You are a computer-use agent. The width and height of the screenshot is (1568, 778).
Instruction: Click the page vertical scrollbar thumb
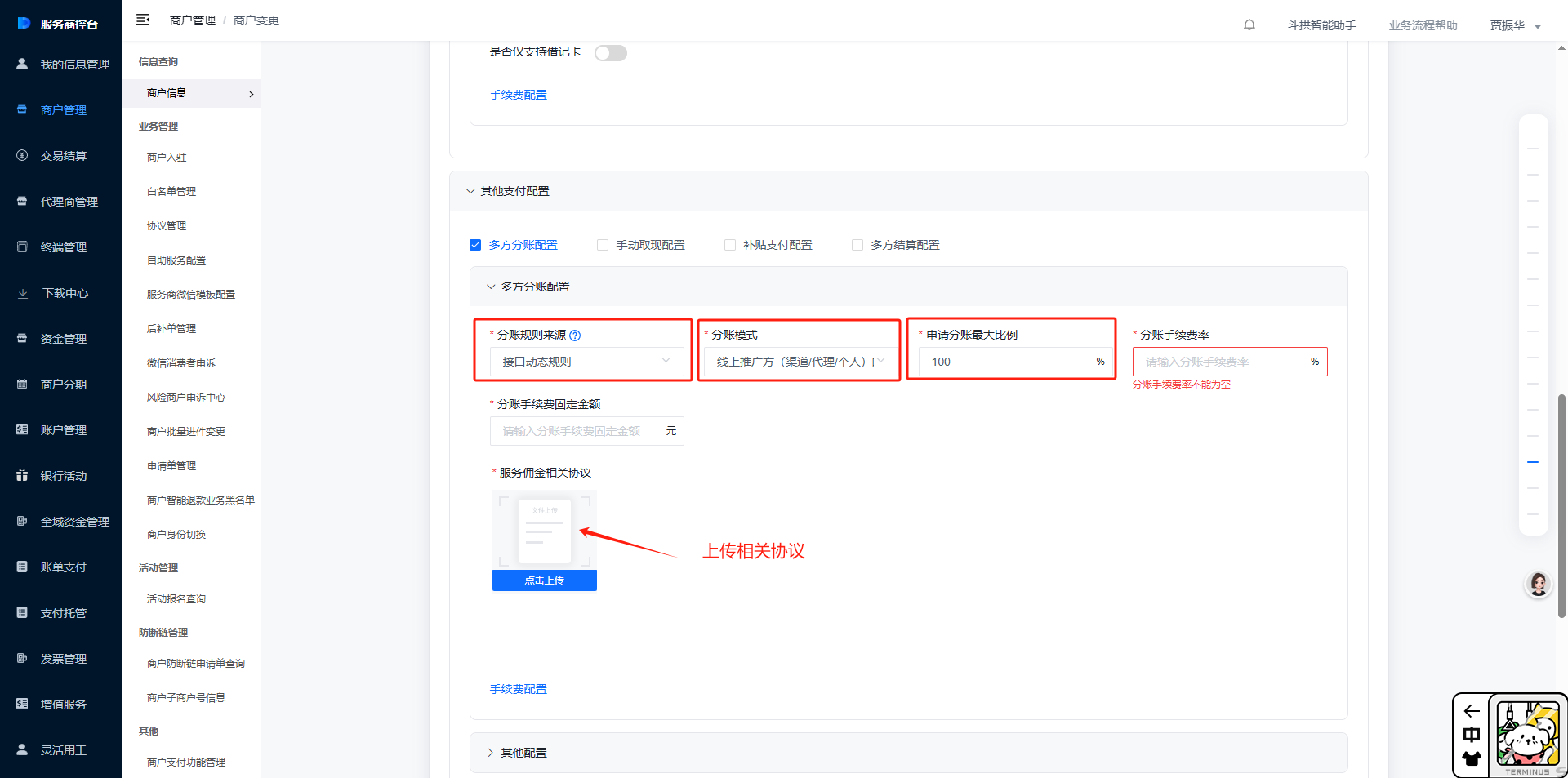click(x=1561, y=506)
